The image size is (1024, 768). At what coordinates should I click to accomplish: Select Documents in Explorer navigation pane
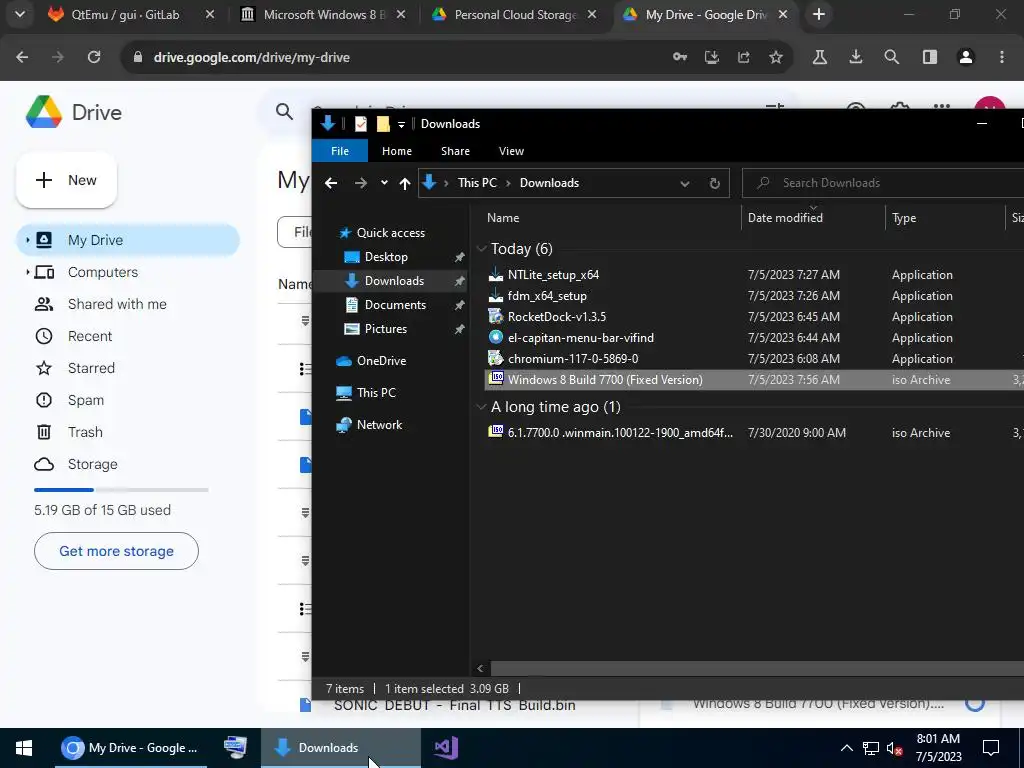pyautogui.click(x=395, y=305)
